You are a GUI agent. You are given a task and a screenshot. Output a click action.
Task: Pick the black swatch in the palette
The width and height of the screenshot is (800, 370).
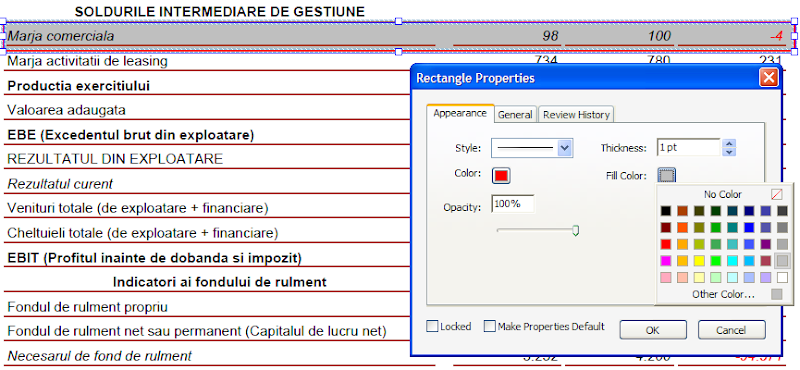pyautogui.click(x=665, y=211)
